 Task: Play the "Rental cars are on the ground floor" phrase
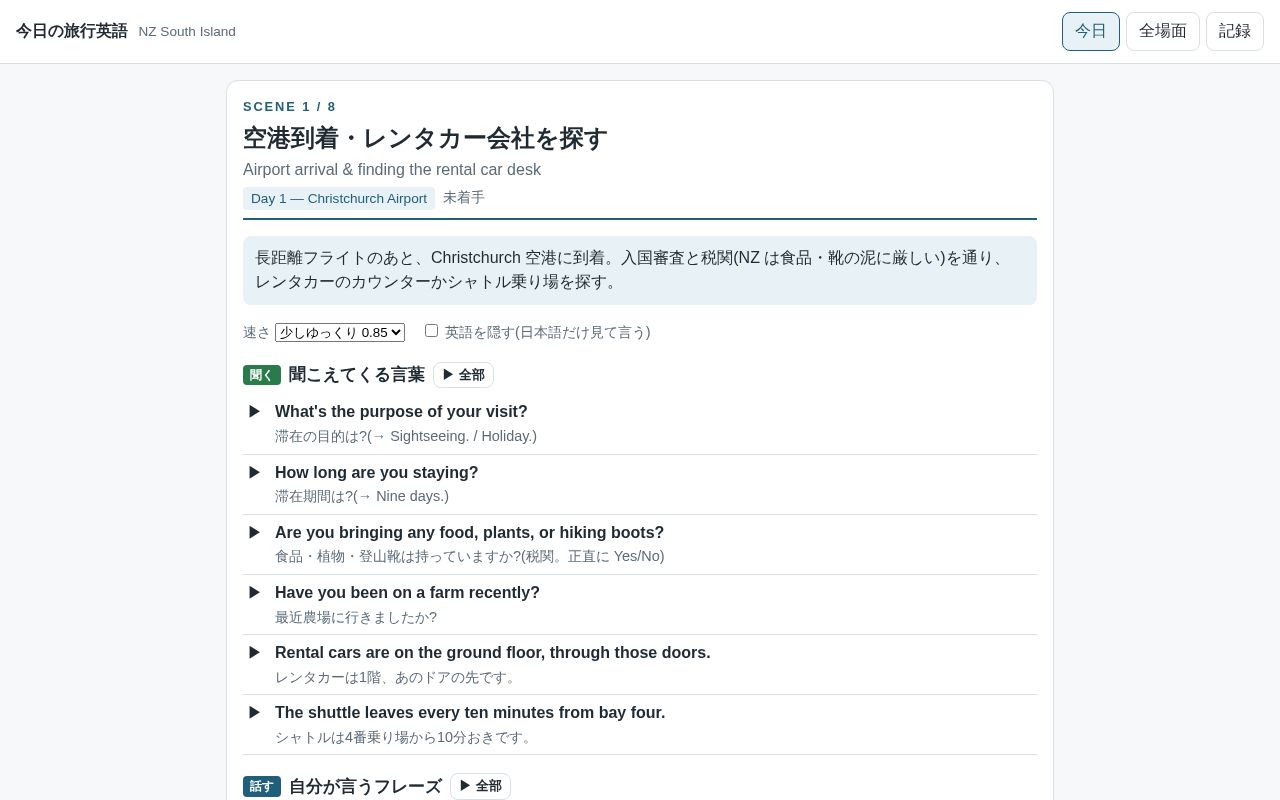click(x=255, y=652)
